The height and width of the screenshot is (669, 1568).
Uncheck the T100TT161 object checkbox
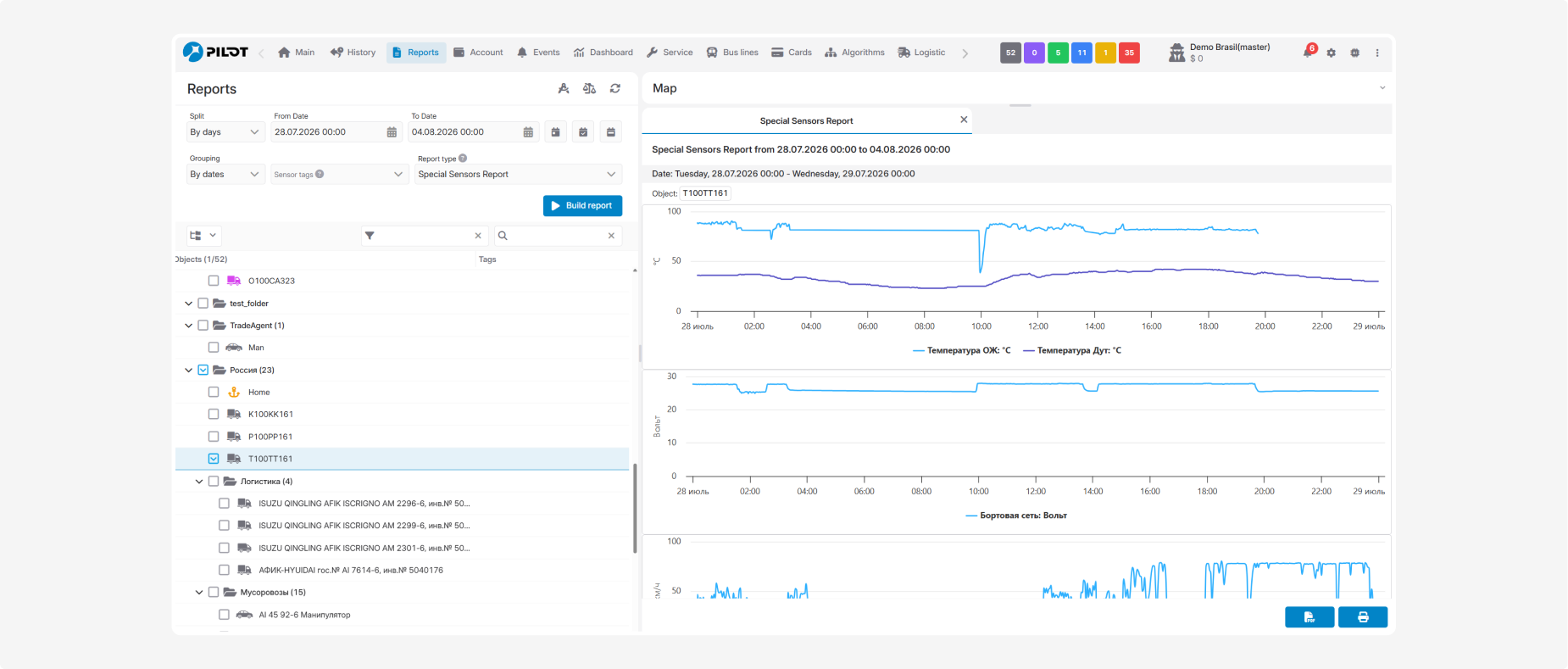(214, 459)
